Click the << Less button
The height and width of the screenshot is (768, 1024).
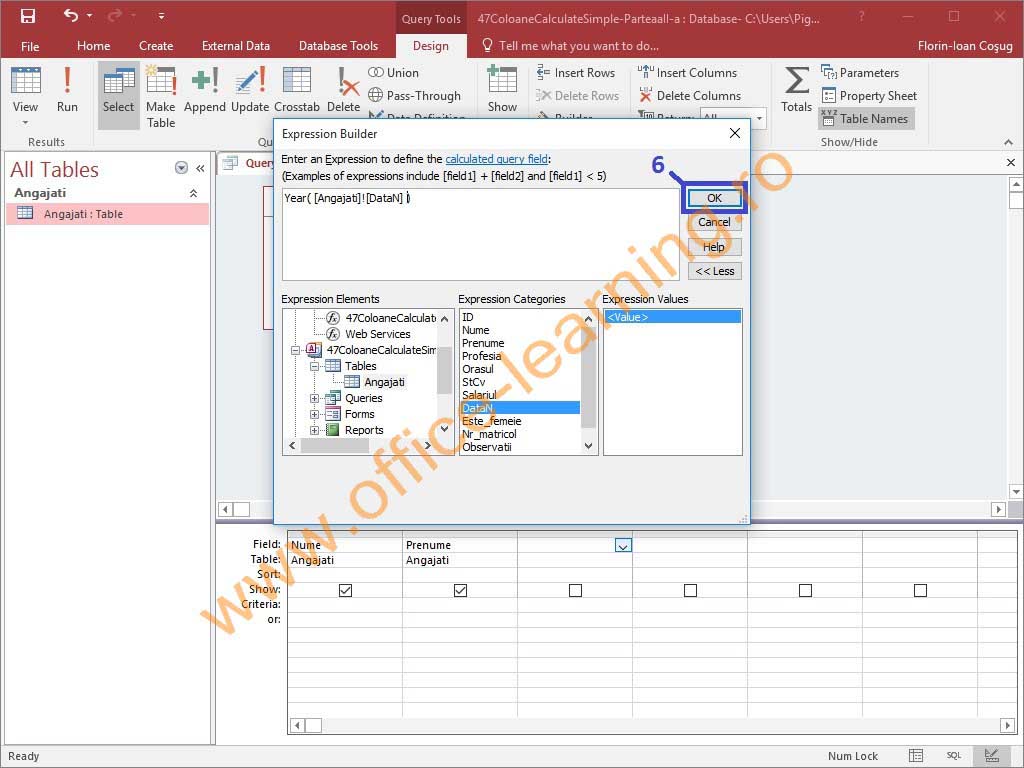click(x=714, y=271)
